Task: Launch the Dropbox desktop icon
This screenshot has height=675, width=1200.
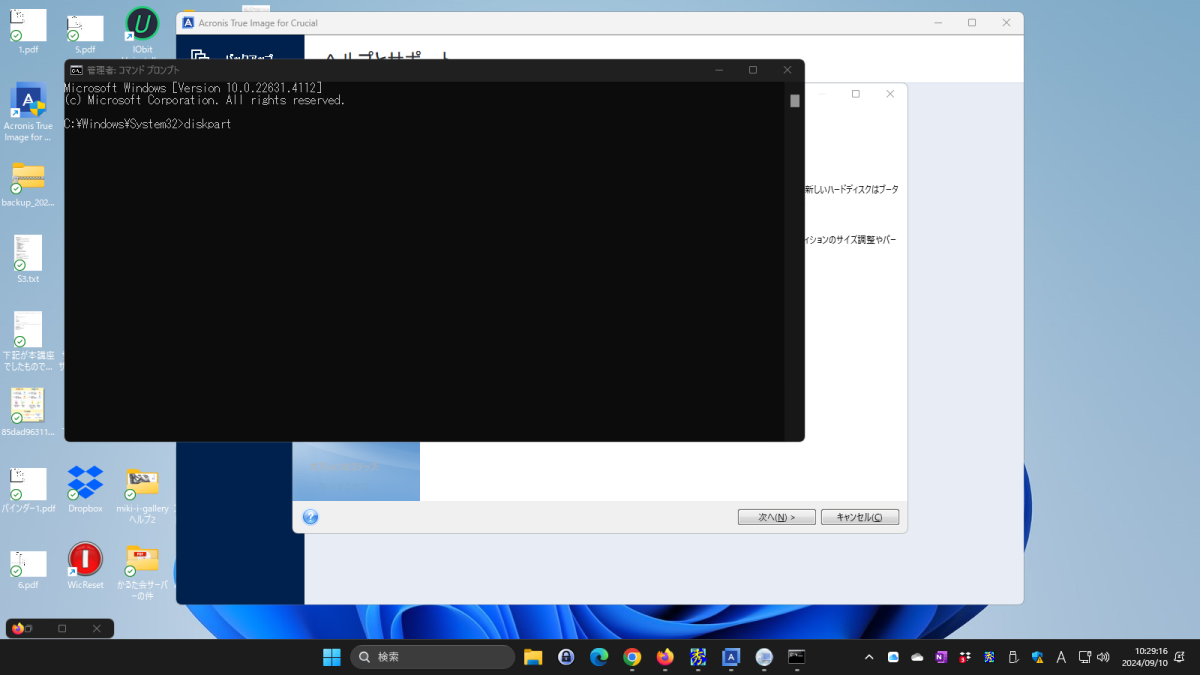Action: click(85, 490)
